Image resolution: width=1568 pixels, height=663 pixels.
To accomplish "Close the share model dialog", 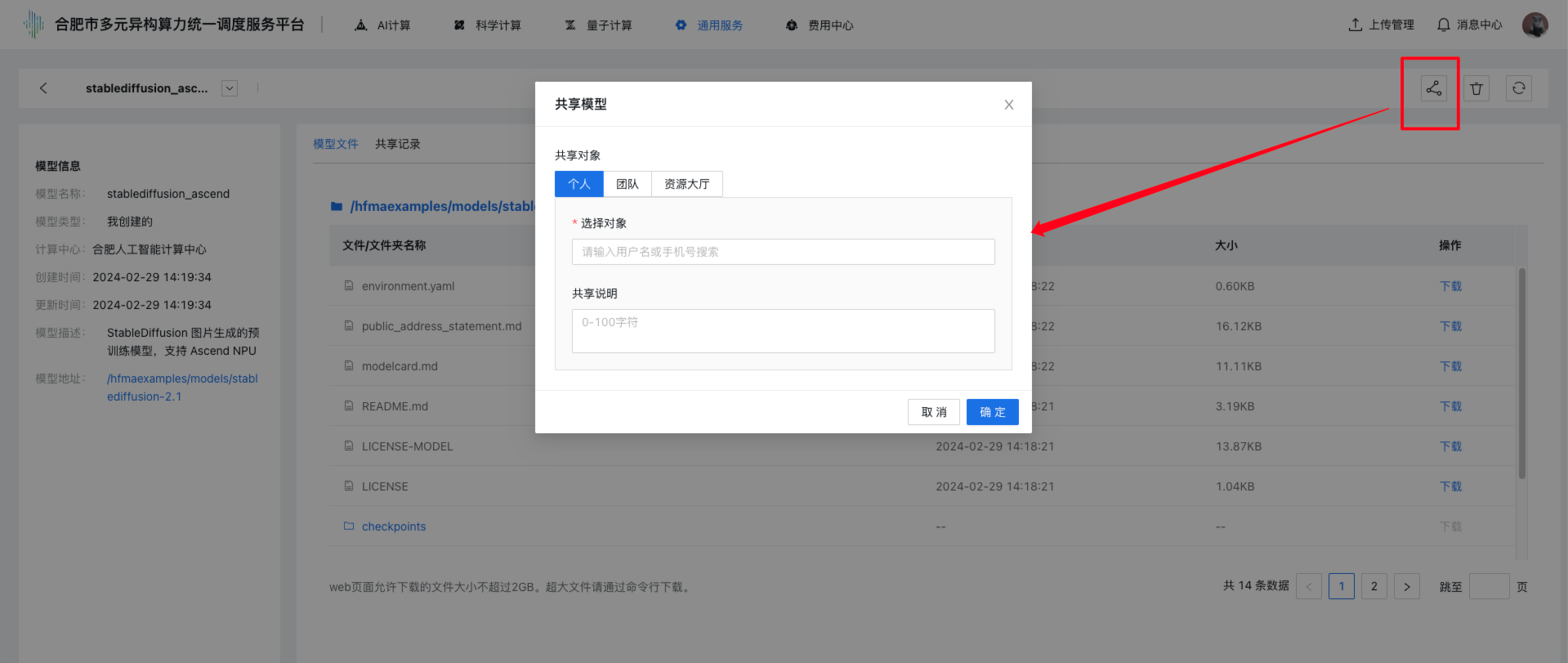I will tap(1008, 105).
